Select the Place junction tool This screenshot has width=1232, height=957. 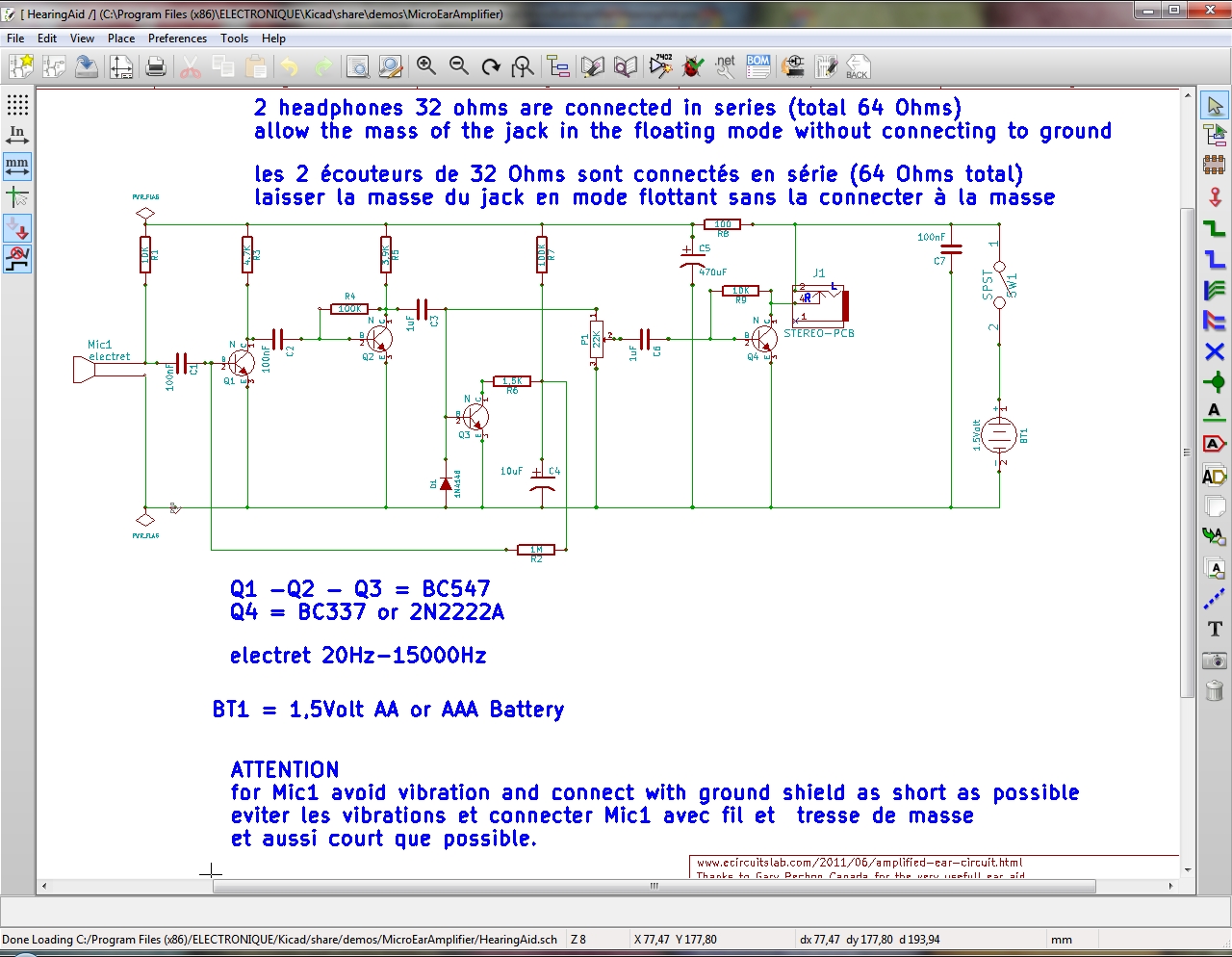(x=1215, y=382)
